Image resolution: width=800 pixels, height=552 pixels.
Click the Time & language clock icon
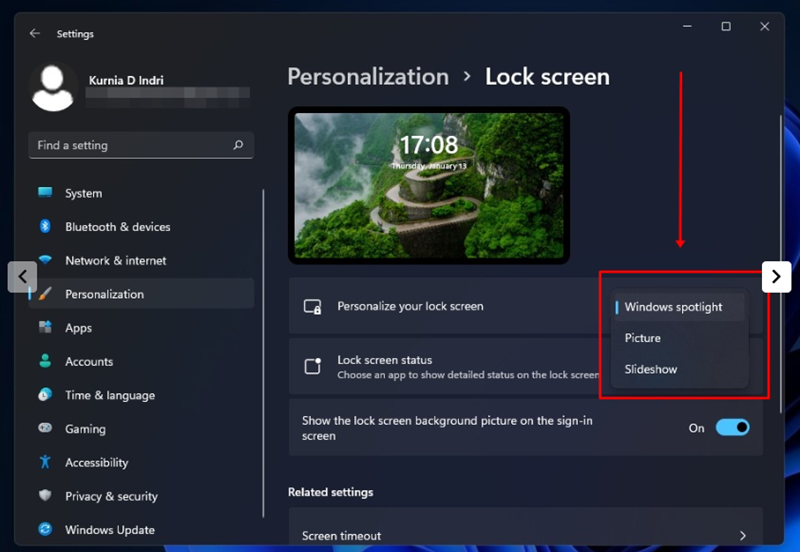45,394
